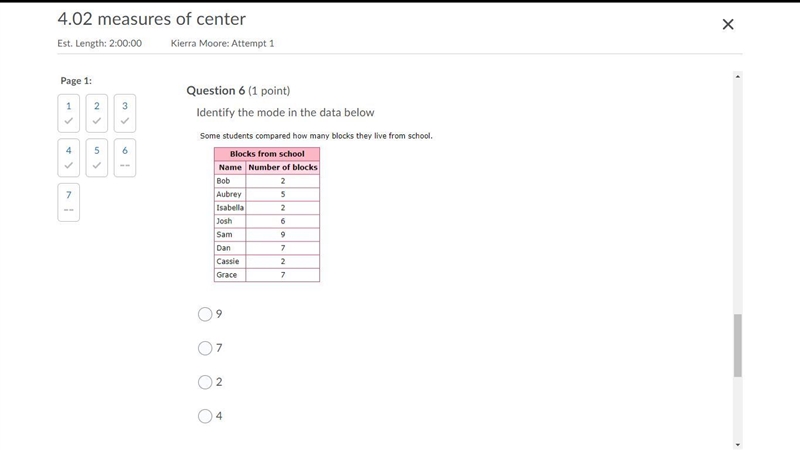Open unanswered question 6 tile

124,158
